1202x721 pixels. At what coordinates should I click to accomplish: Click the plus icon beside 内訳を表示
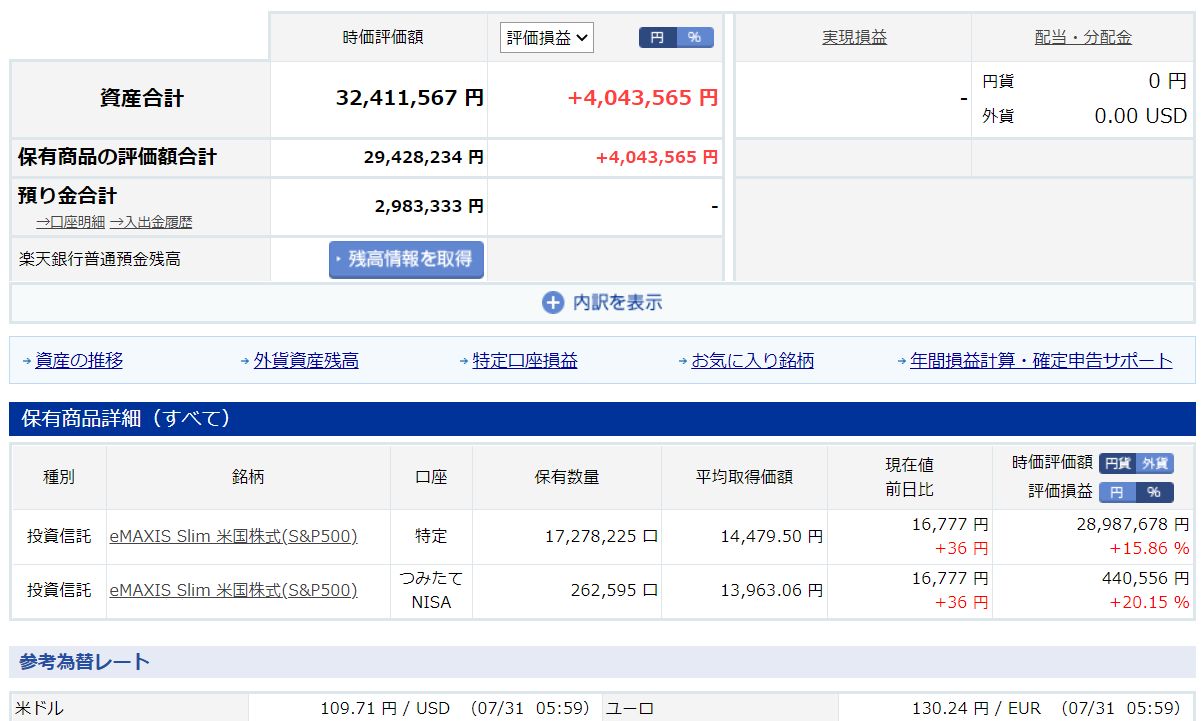553,303
